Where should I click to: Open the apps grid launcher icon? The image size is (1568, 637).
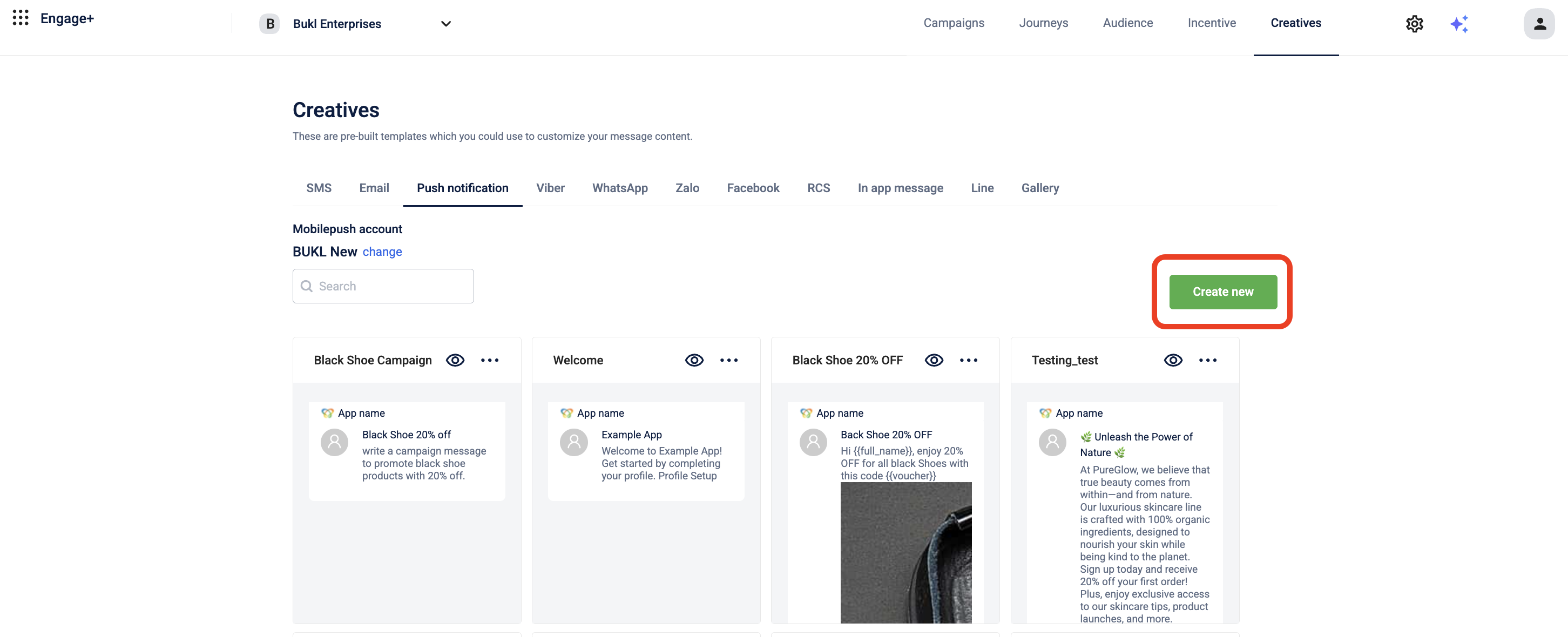coord(20,17)
